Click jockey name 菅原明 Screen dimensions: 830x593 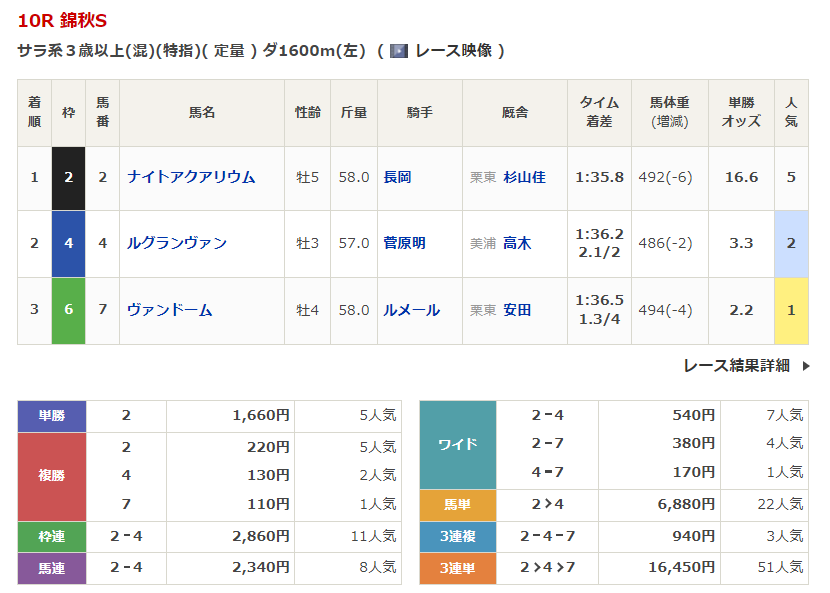click(x=404, y=243)
